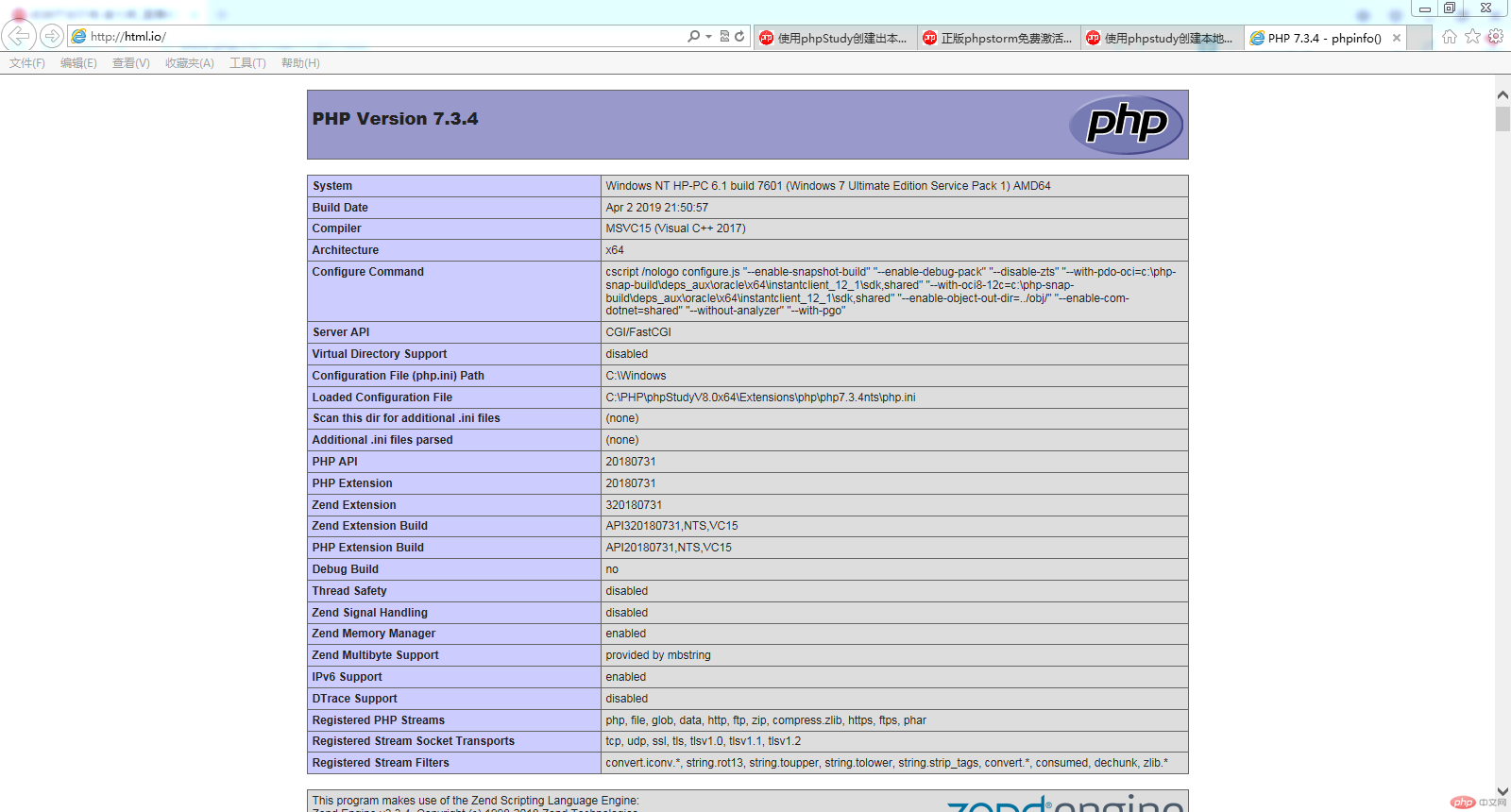Click the Loaded Configuration File label

(x=382, y=398)
